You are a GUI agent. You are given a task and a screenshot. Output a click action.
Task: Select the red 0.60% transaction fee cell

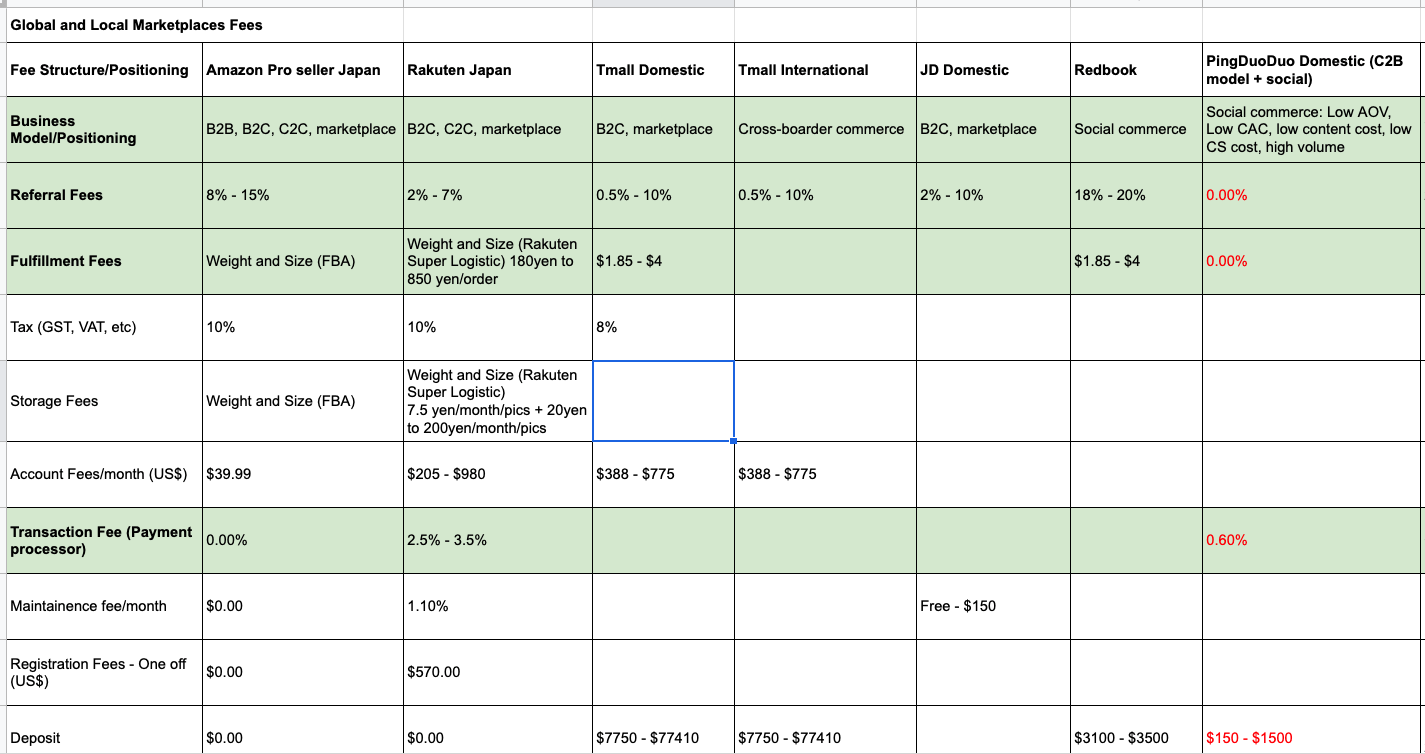click(1312, 540)
